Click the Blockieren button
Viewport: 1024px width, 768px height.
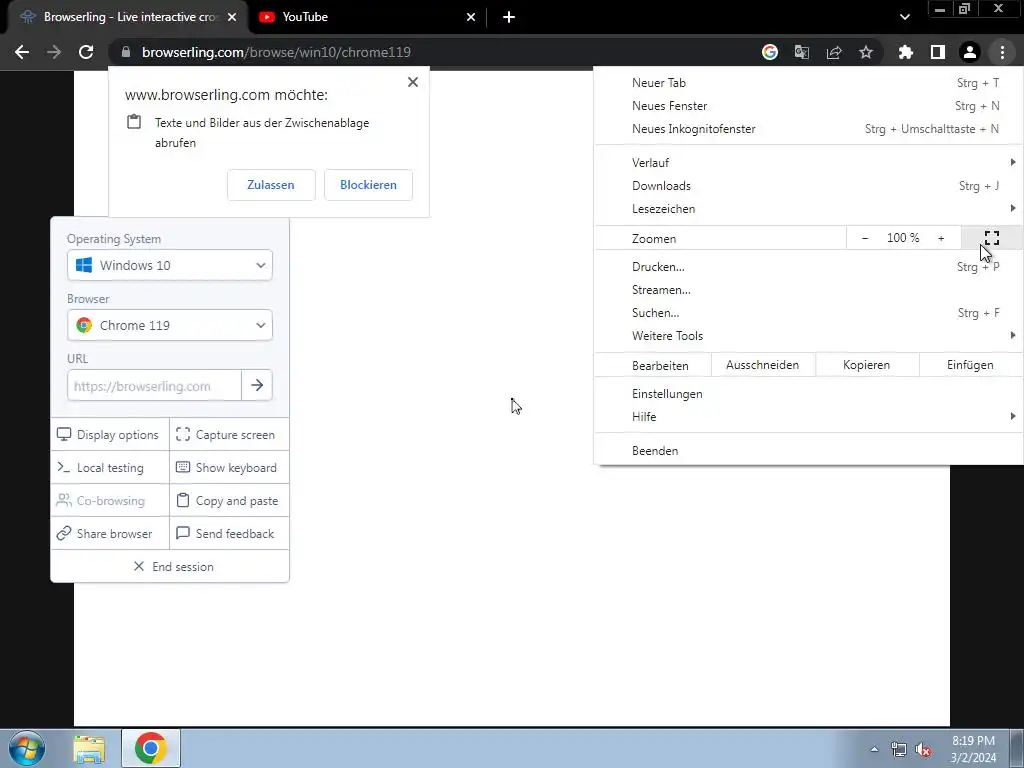point(368,185)
